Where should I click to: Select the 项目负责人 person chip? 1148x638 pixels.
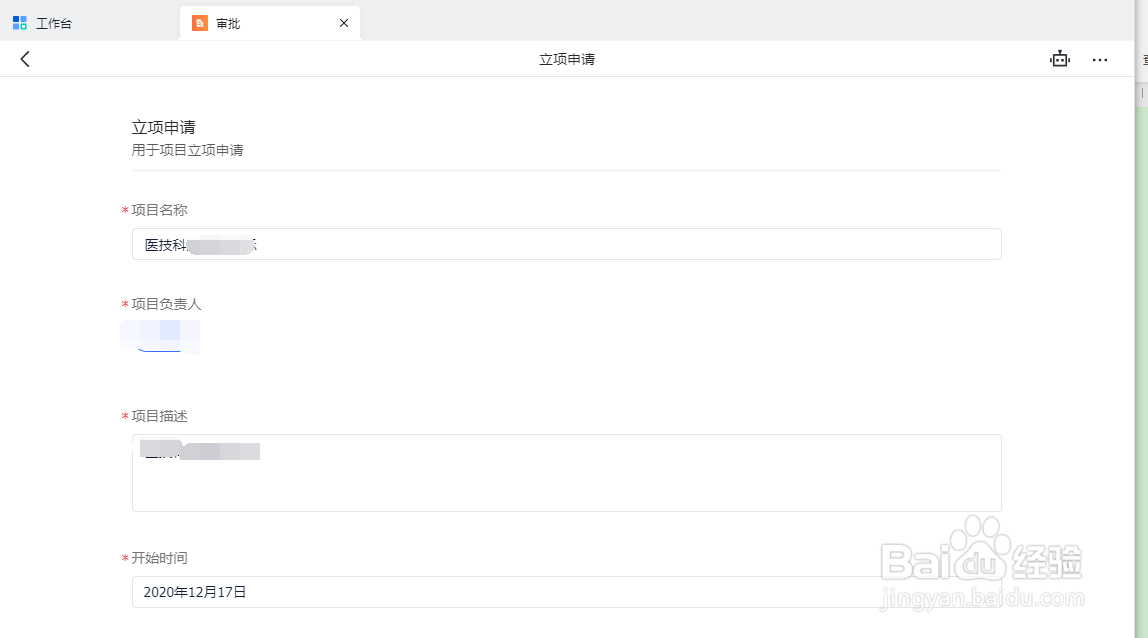[x=160, y=337]
